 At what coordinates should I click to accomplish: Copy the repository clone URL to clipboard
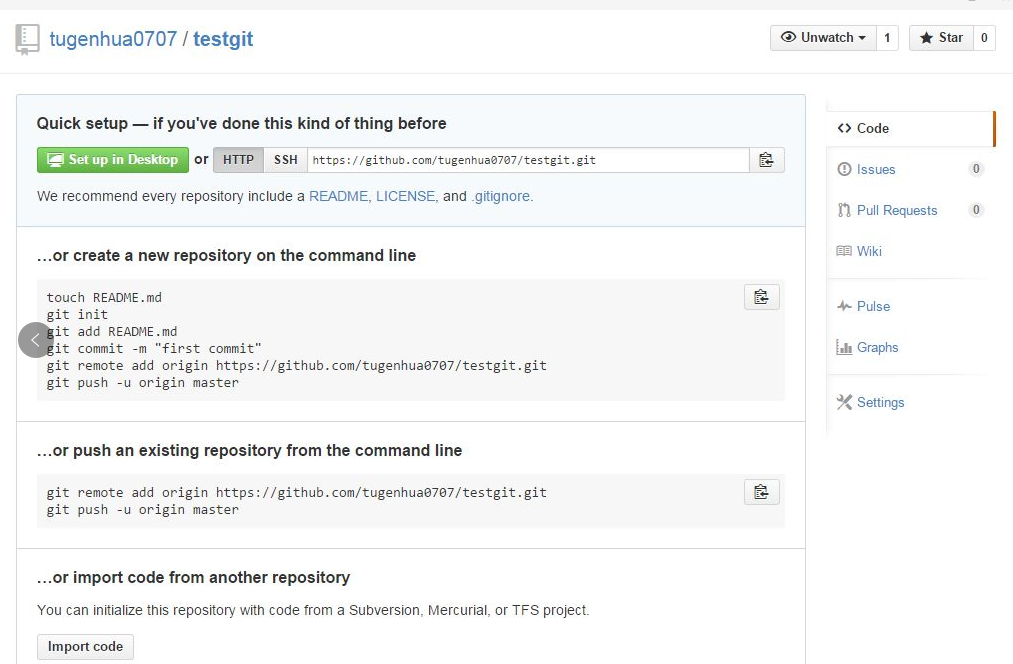[x=766, y=160]
